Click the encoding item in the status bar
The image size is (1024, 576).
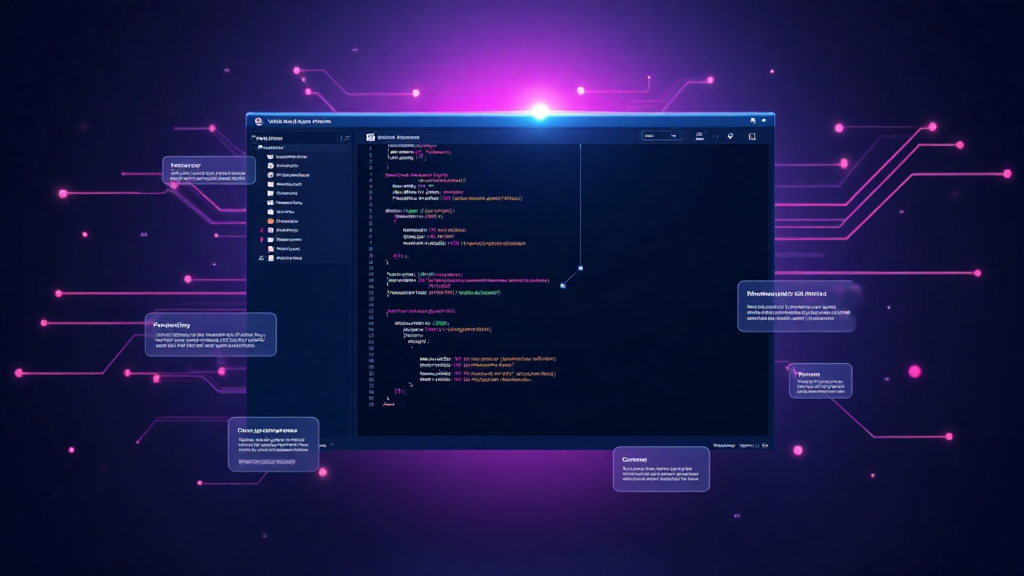pyautogui.click(x=750, y=444)
